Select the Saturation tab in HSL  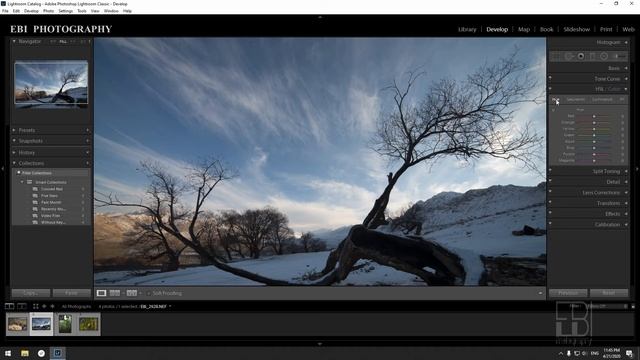[576, 100]
